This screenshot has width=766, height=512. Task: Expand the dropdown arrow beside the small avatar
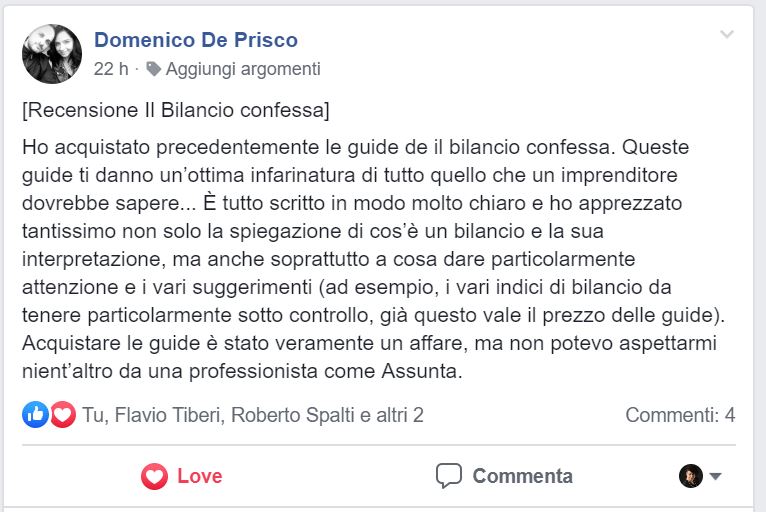(x=716, y=477)
